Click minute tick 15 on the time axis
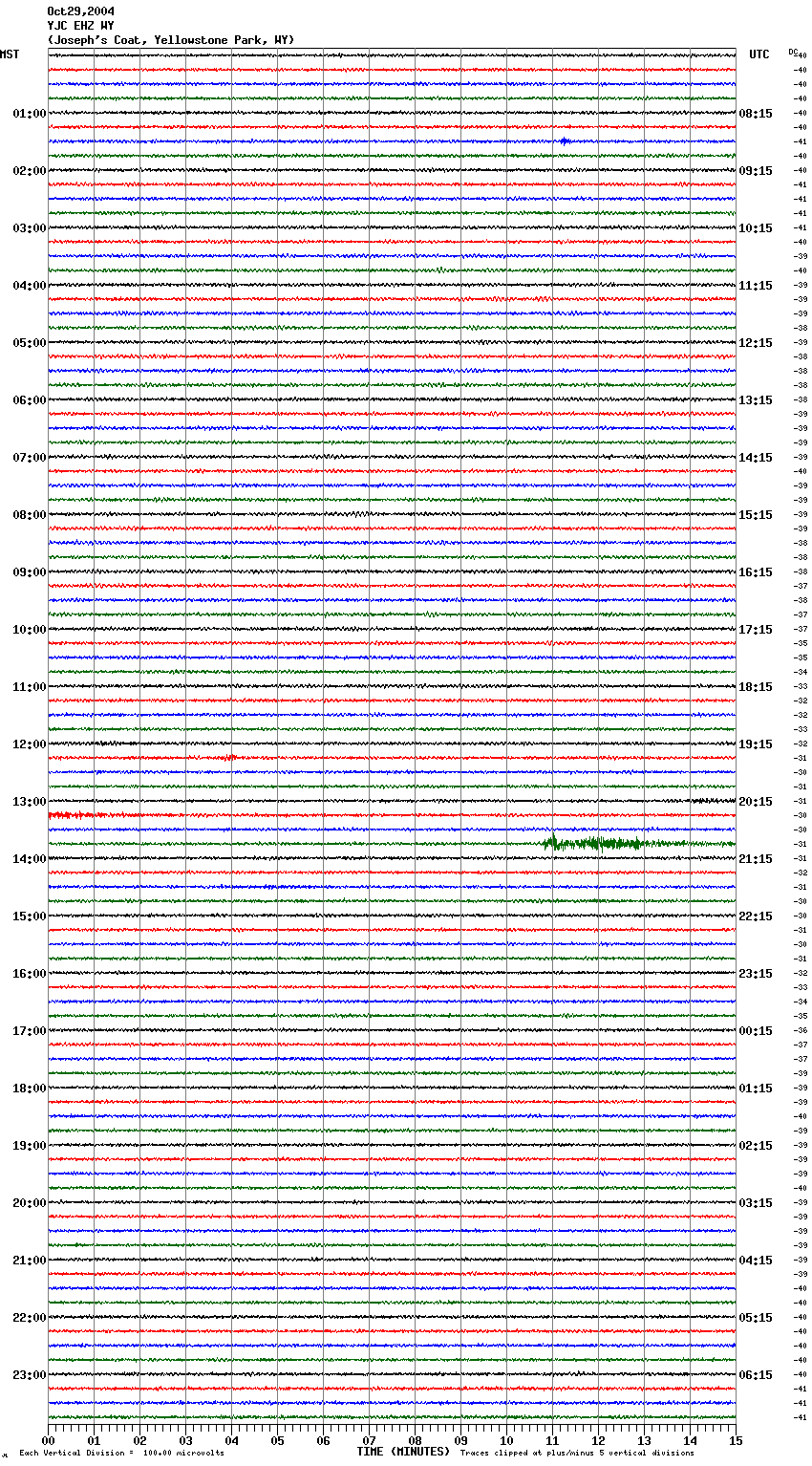 [736, 1440]
